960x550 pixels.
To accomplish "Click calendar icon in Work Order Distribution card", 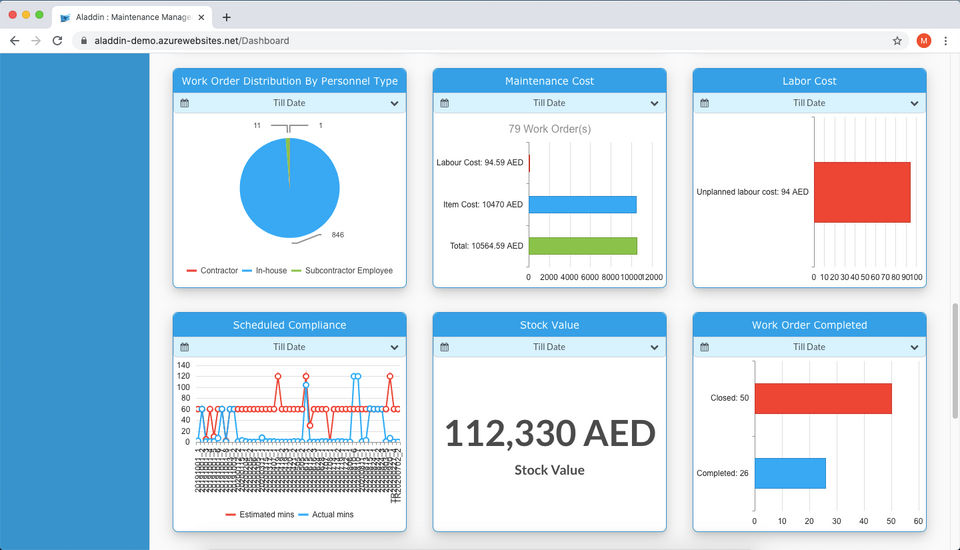I will [x=184, y=103].
